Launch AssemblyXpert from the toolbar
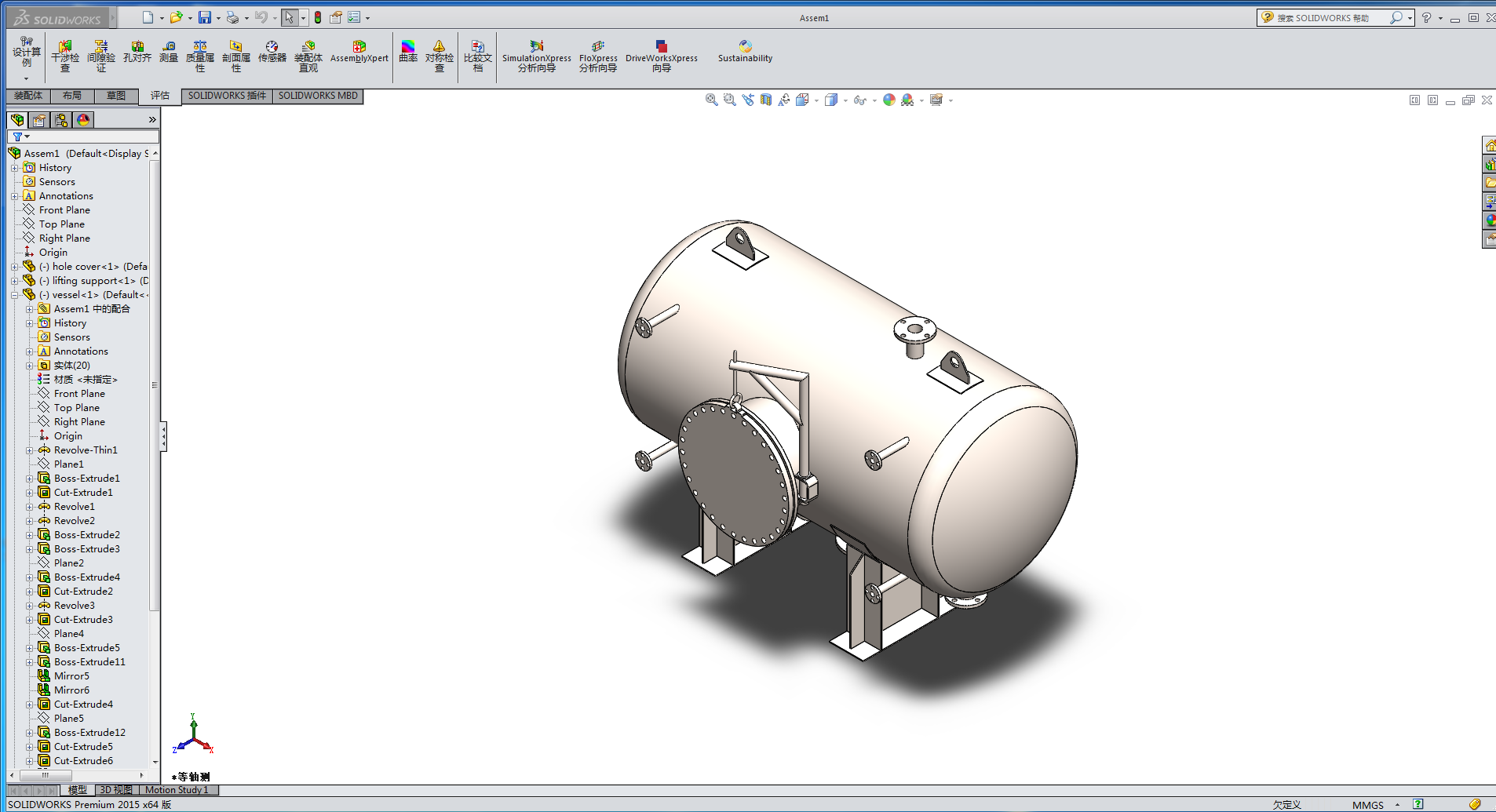 point(359,52)
